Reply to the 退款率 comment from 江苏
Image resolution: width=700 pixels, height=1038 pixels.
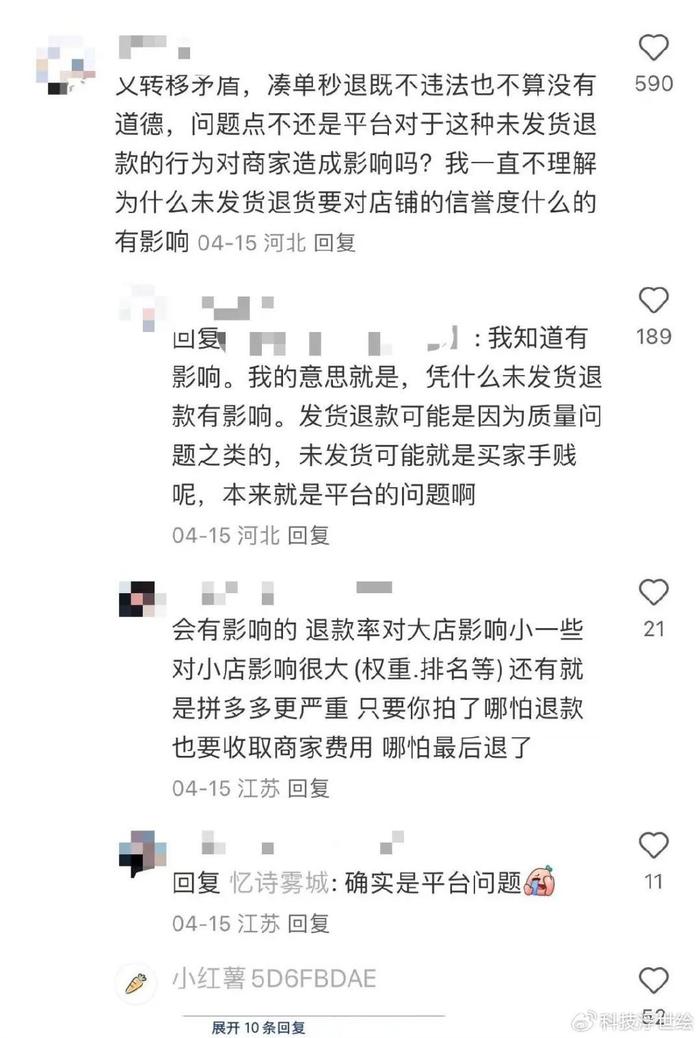click(x=309, y=788)
